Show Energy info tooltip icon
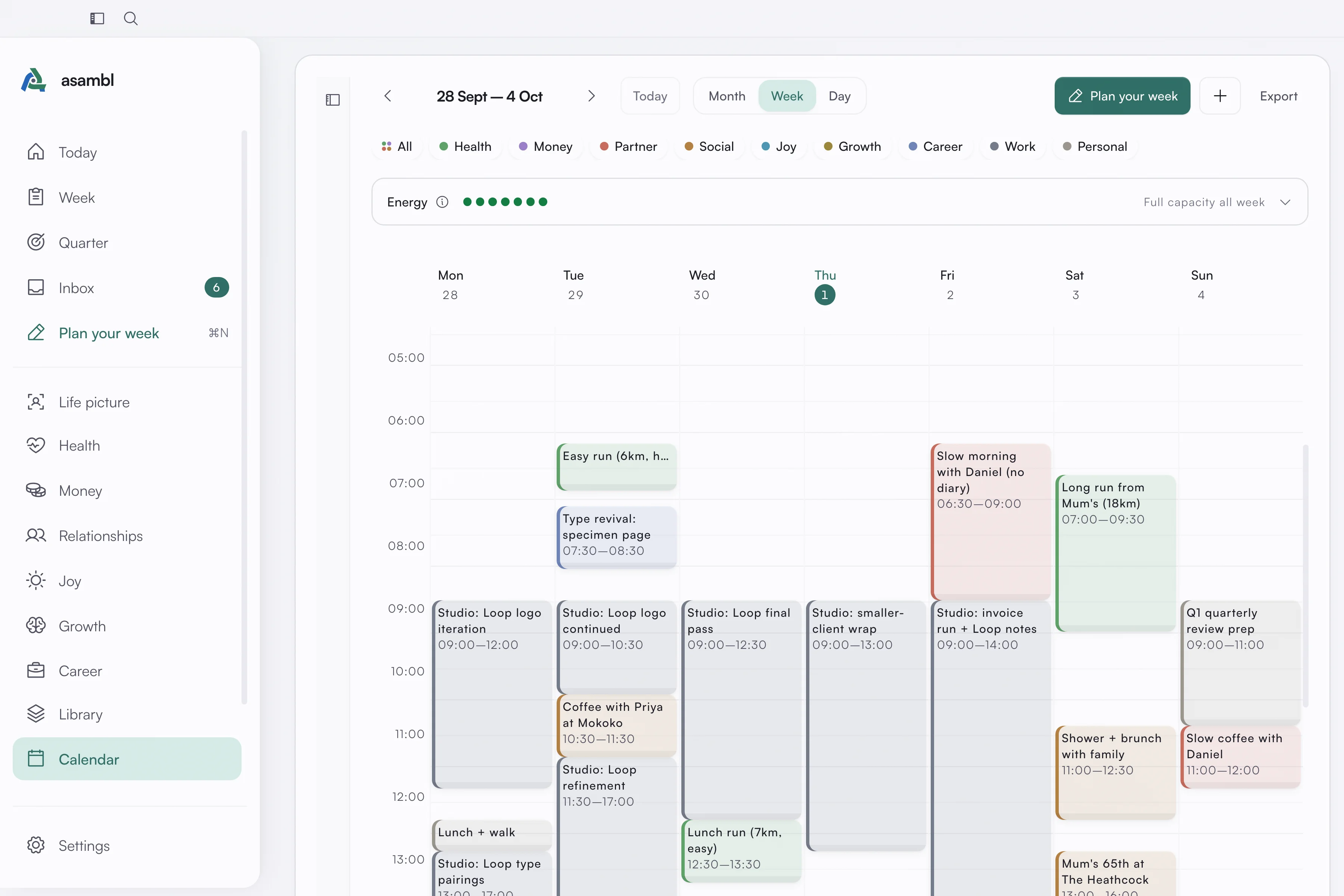The height and width of the screenshot is (896, 1344). (x=442, y=202)
